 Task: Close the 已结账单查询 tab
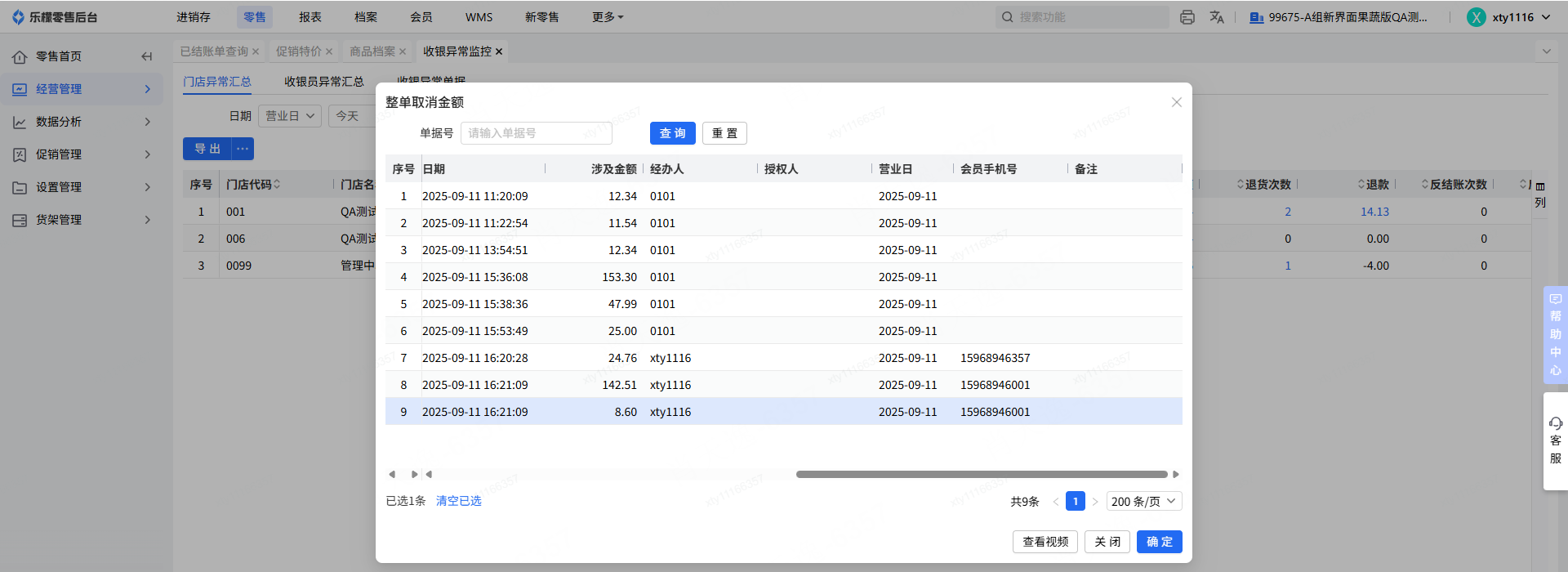click(x=256, y=51)
